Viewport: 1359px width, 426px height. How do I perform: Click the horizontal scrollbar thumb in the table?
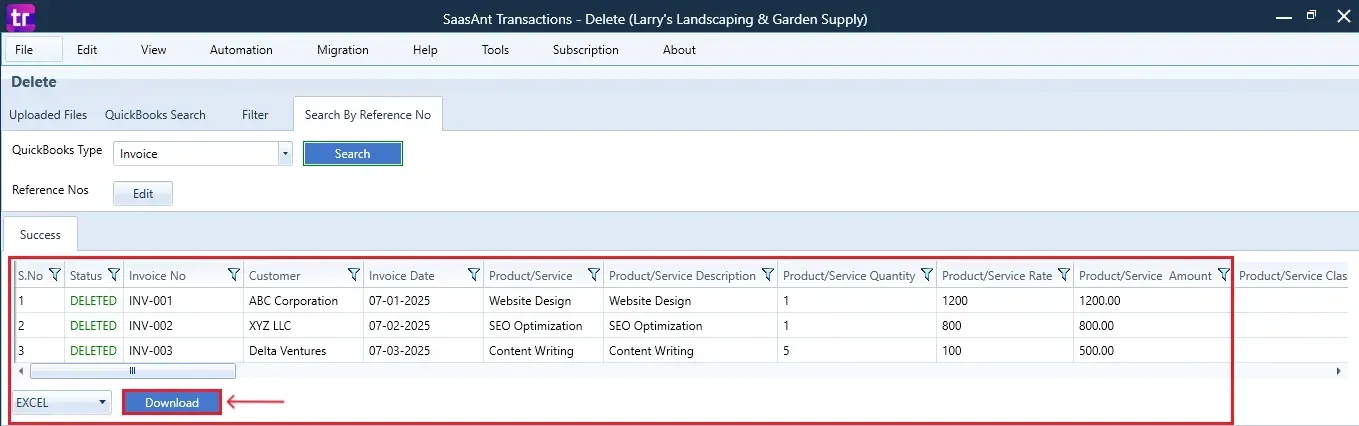tap(133, 371)
